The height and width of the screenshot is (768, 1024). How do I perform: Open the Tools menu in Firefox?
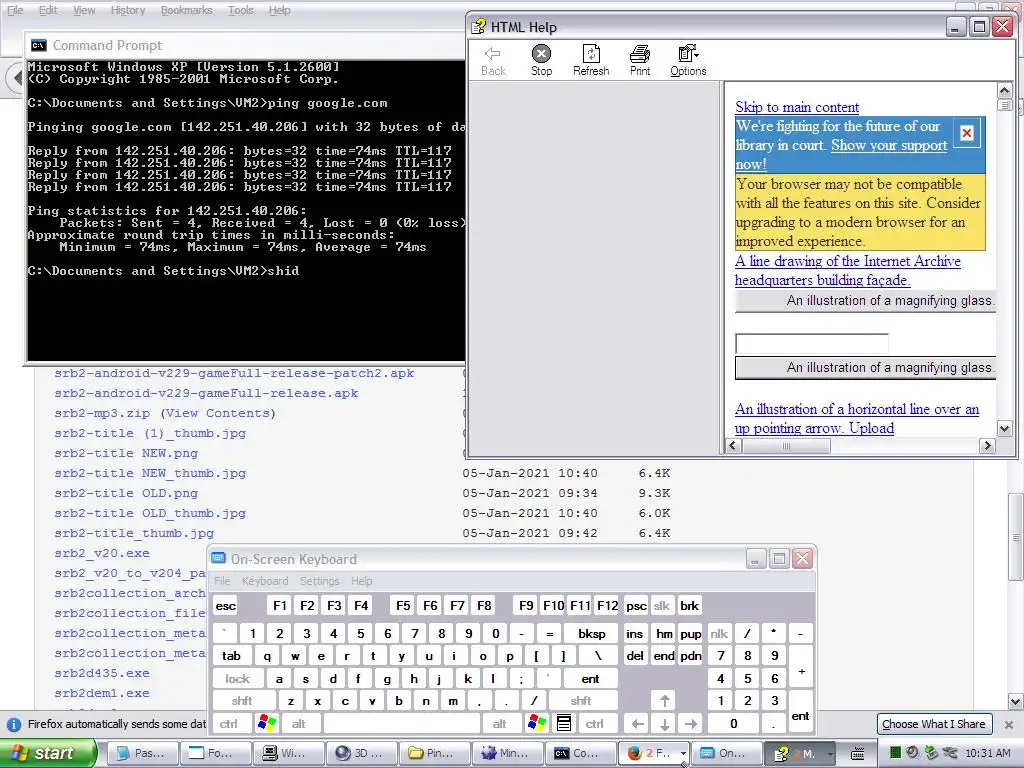click(x=240, y=10)
